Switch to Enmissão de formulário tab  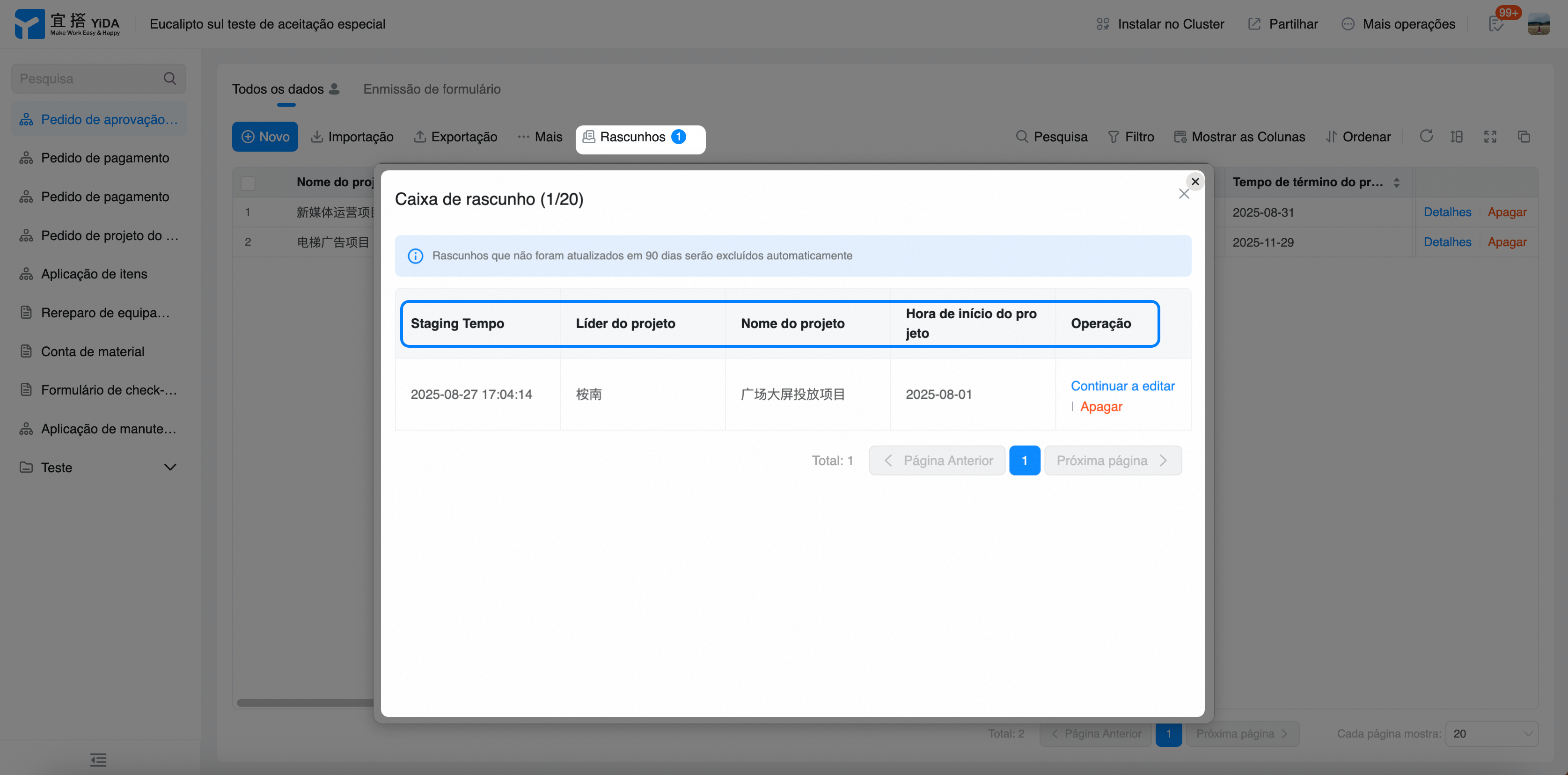(432, 89)
